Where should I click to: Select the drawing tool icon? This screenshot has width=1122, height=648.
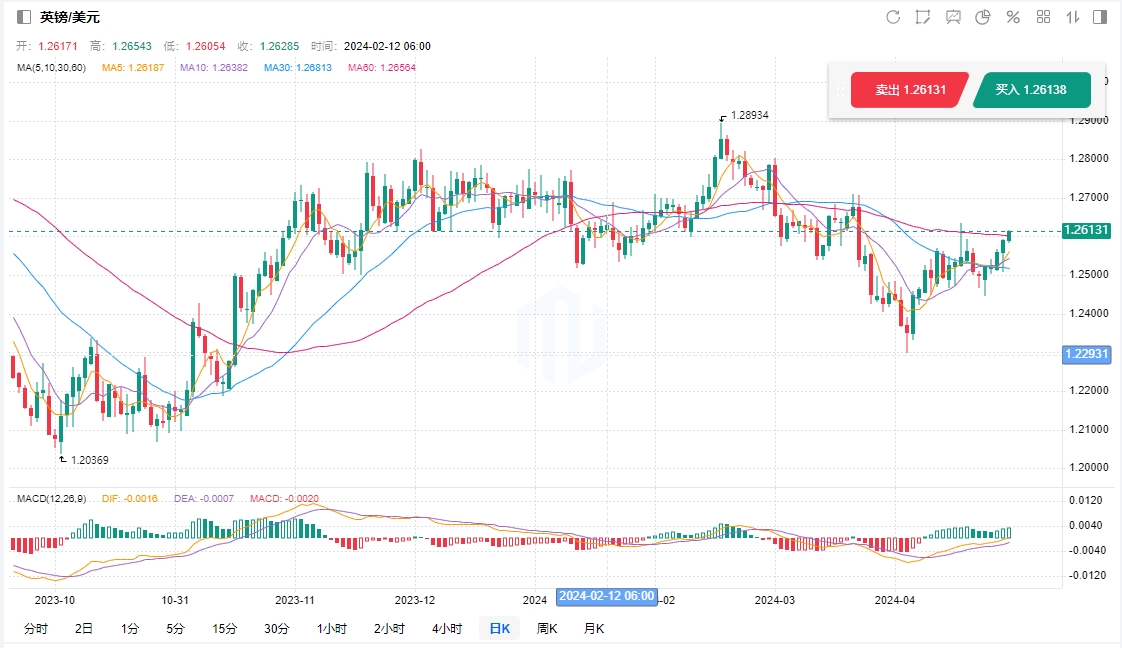click(923, 17)
